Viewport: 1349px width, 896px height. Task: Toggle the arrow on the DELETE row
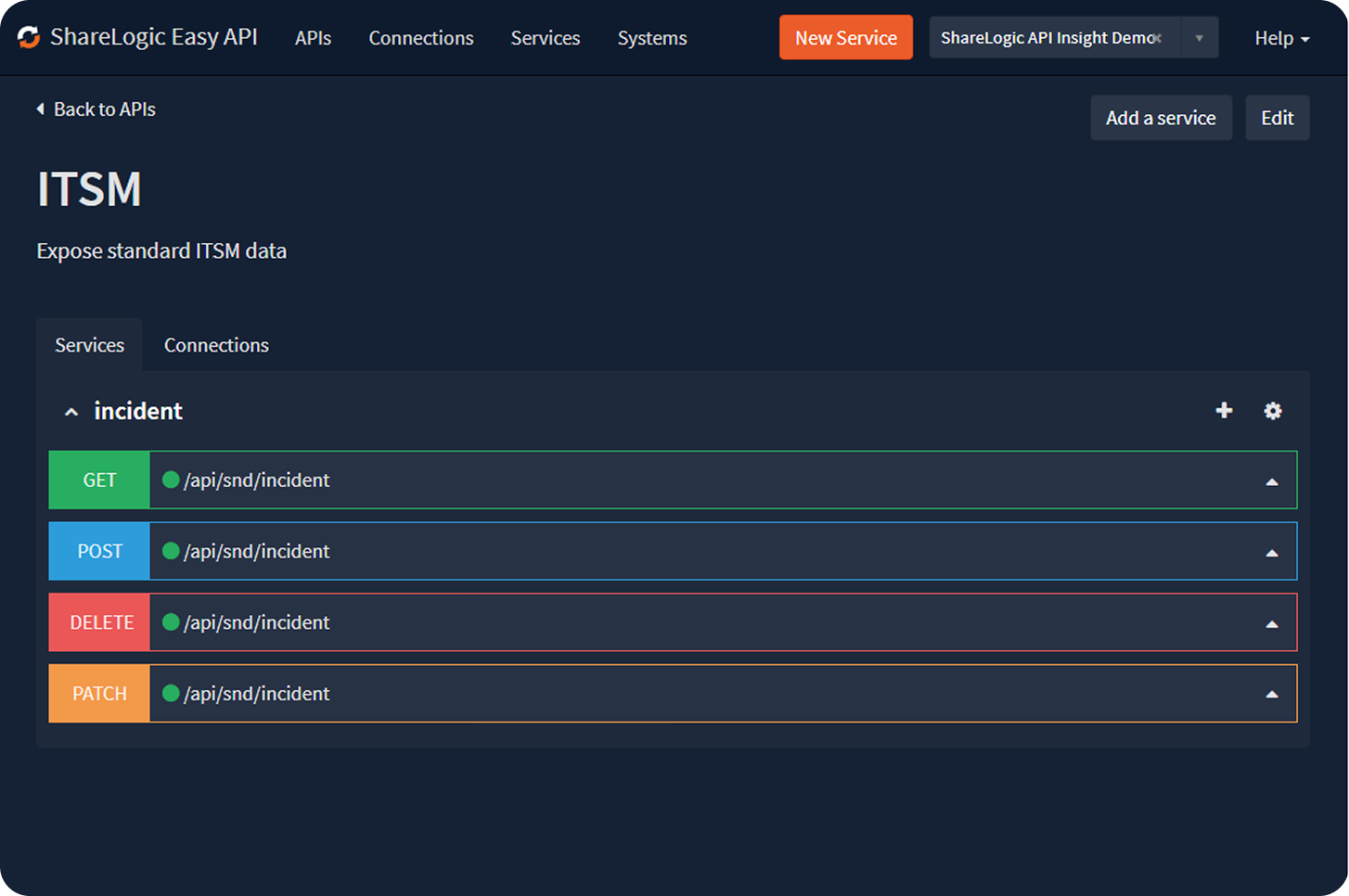(x=1272, y=624)
